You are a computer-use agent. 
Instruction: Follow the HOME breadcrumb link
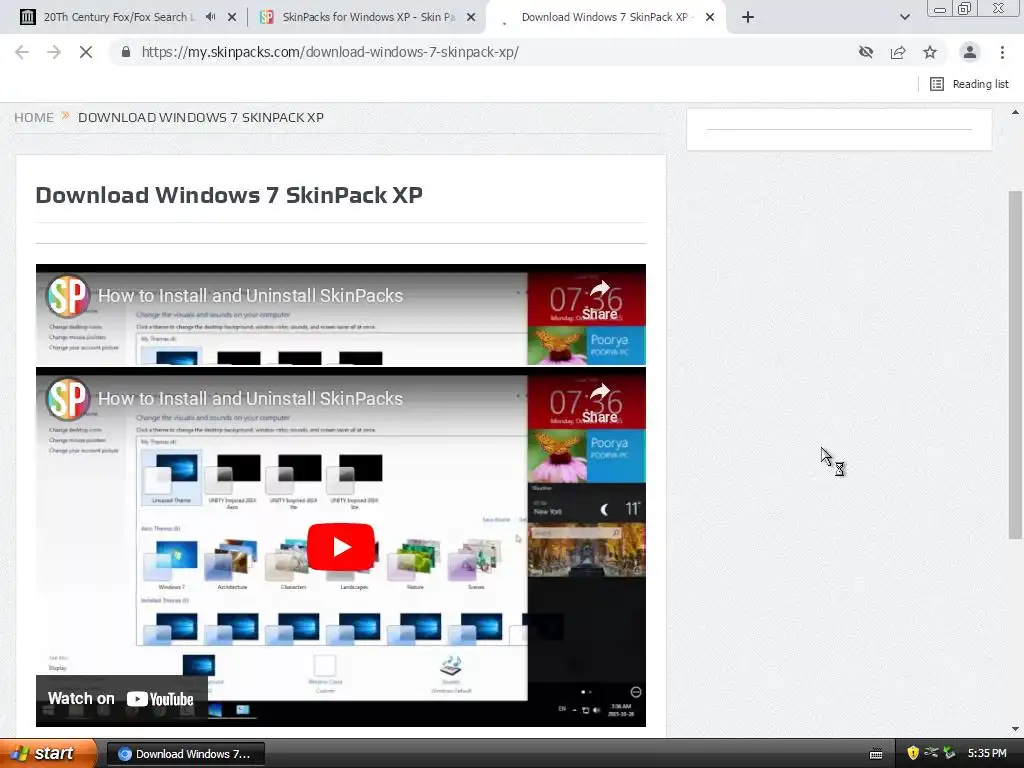pos(34,118)
